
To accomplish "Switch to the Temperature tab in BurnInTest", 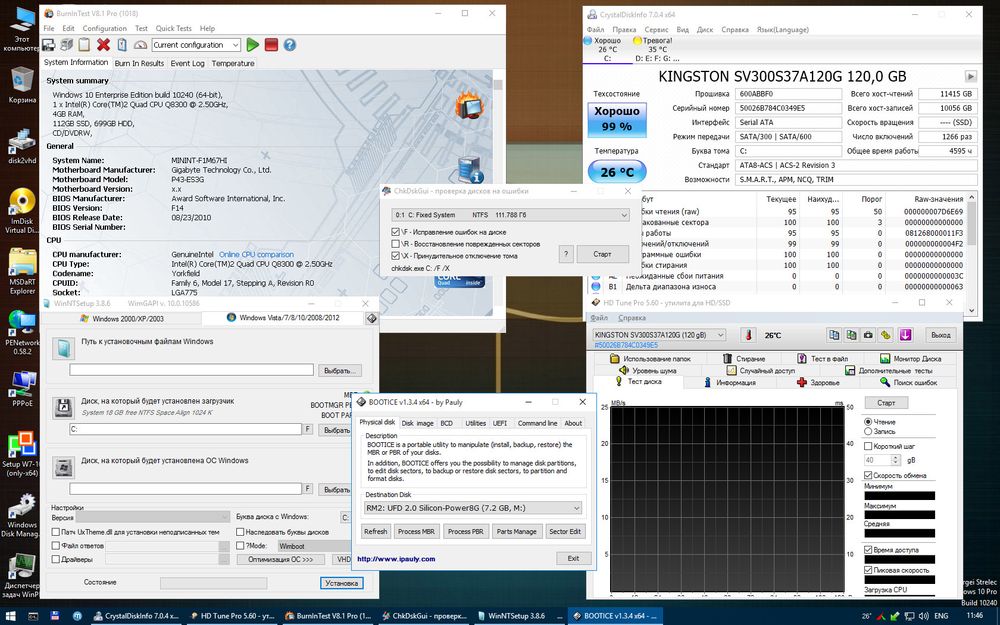I will (233, 63).
